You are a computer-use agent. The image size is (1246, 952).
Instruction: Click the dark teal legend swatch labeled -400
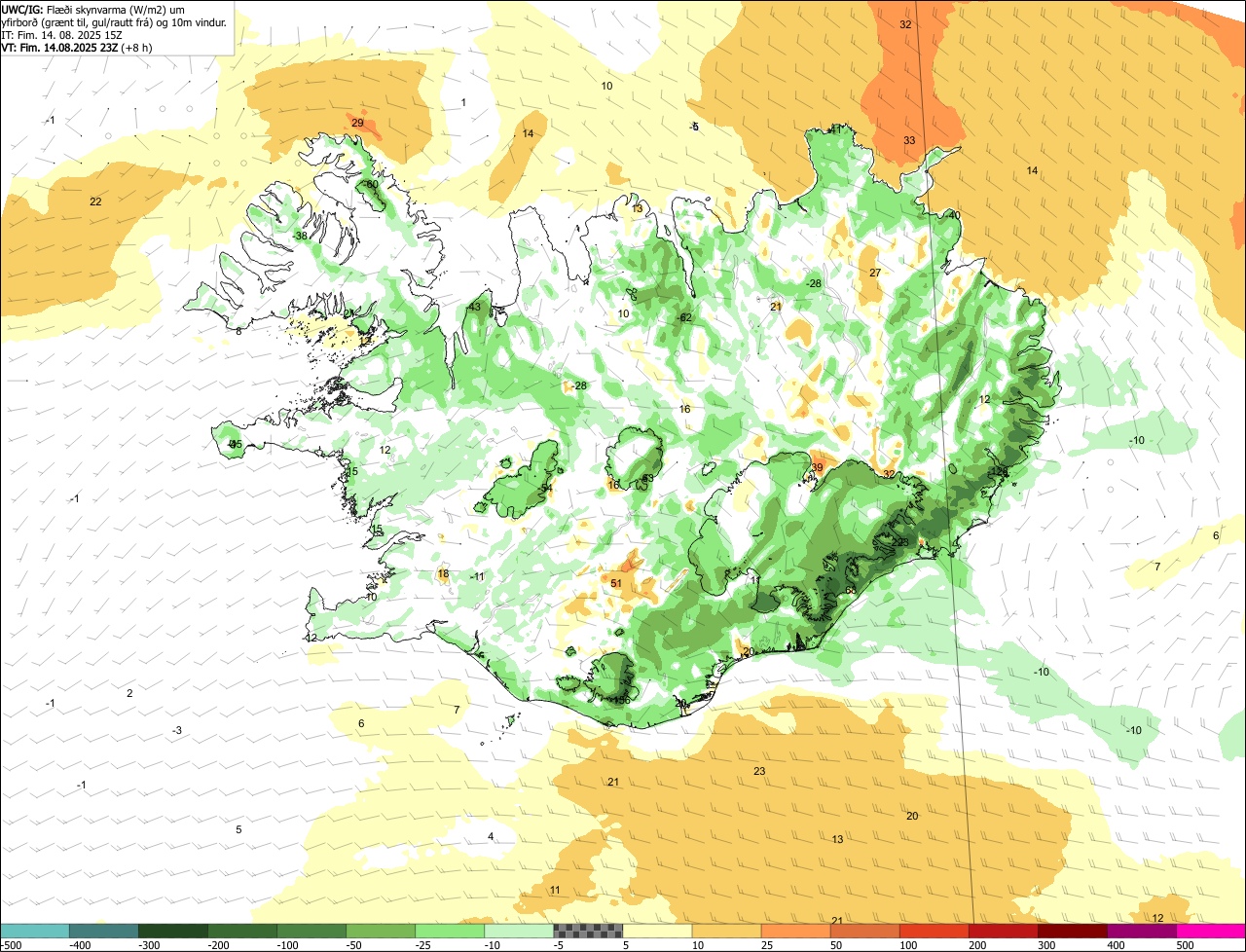104,931
